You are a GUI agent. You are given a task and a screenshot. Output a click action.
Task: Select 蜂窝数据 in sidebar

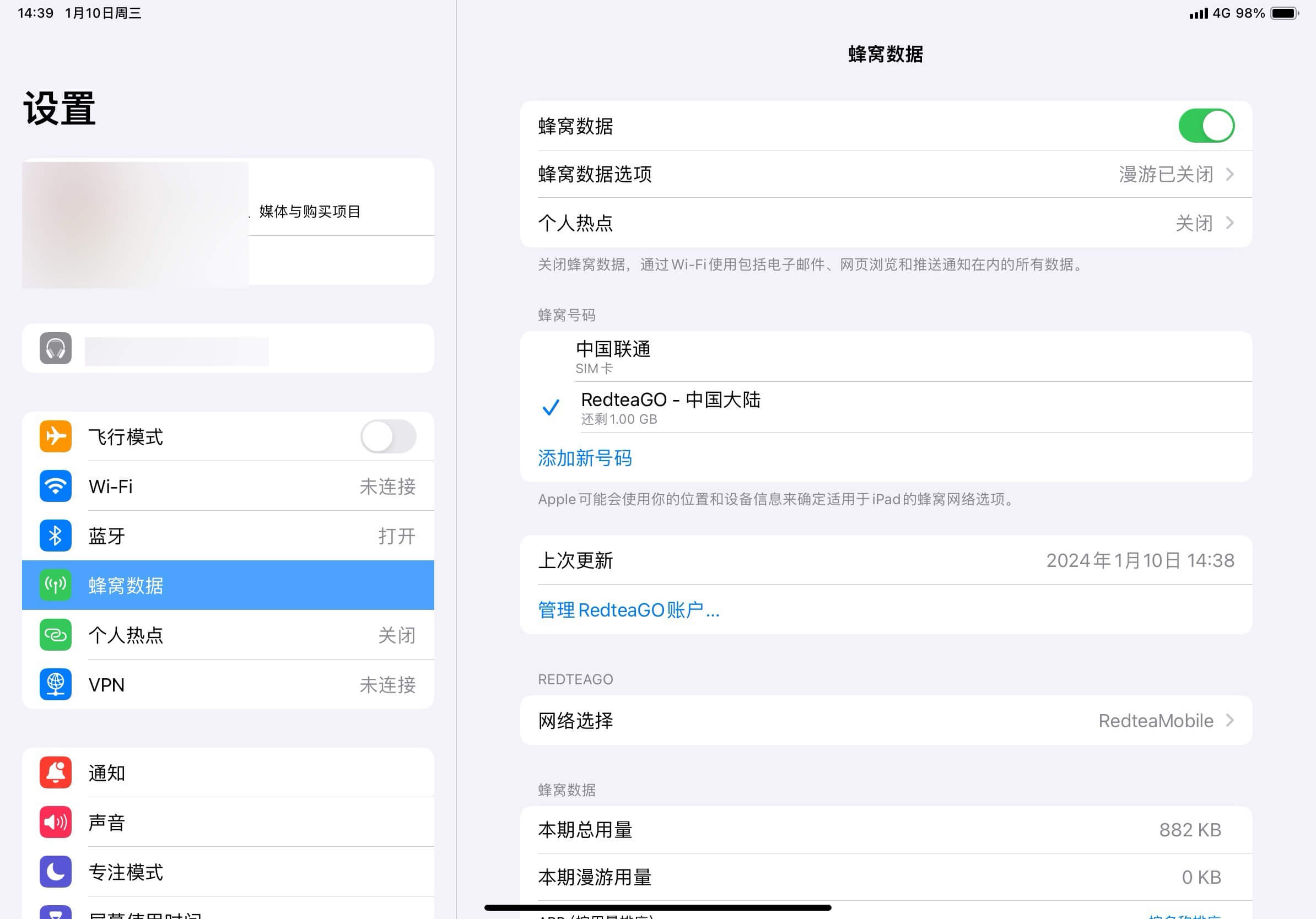(x=228, y=585)
